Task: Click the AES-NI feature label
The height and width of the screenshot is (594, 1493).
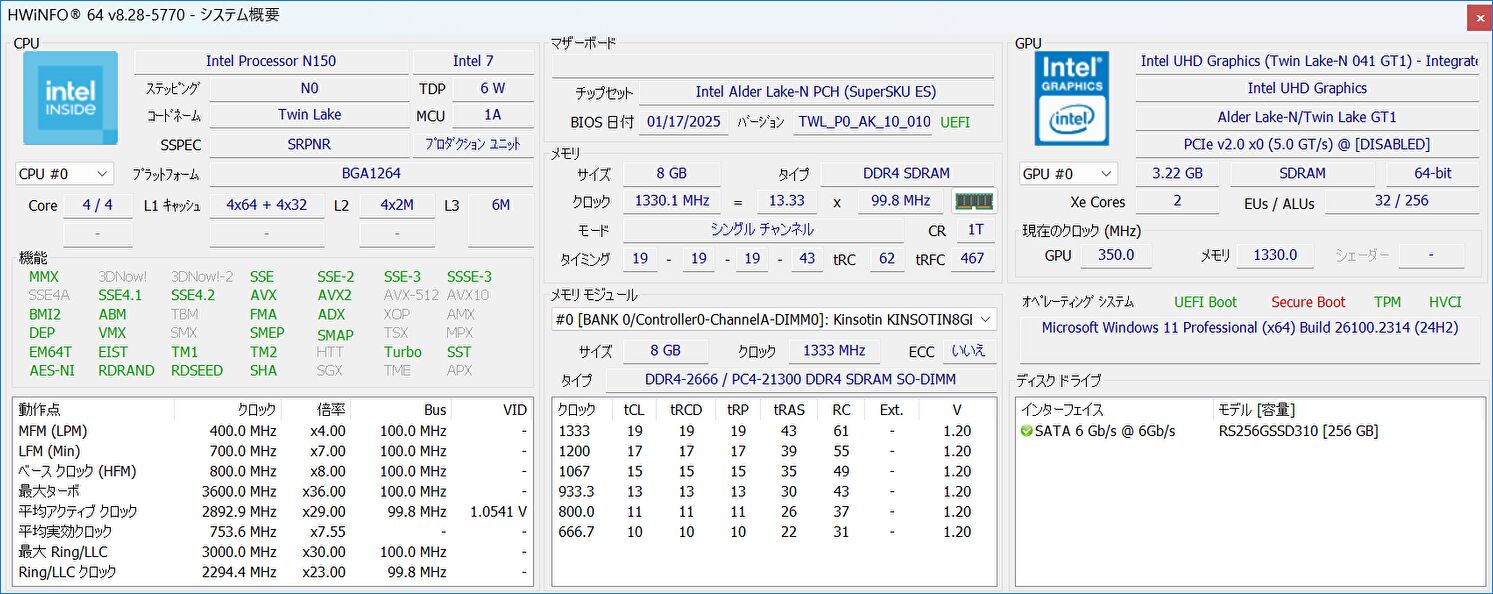Action: click(52, 371)
